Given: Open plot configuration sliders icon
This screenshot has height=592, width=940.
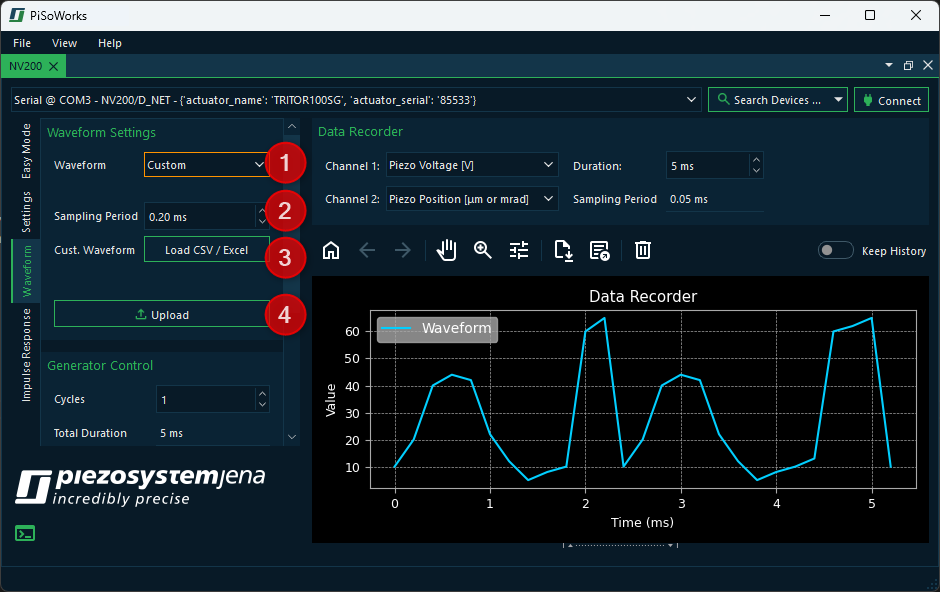Looking at the screenshot, I should pos(519,250).
